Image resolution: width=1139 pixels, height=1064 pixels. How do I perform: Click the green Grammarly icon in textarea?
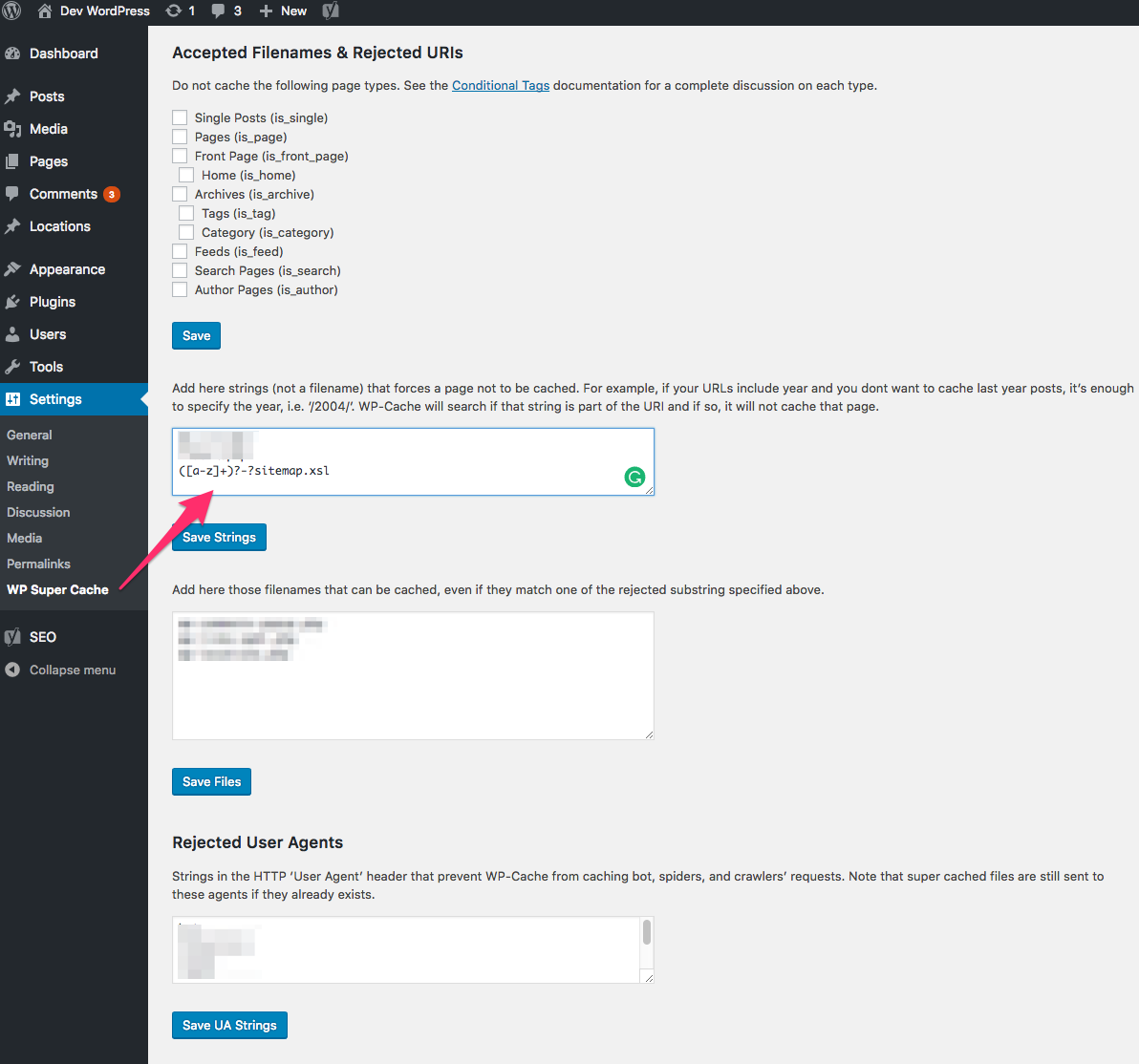[634, 478]
